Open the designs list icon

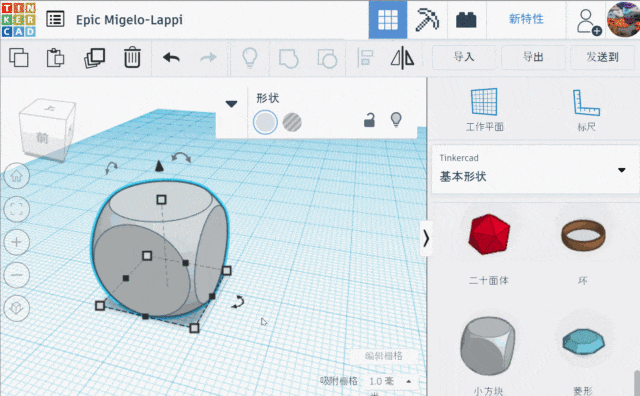coord(55,19)
